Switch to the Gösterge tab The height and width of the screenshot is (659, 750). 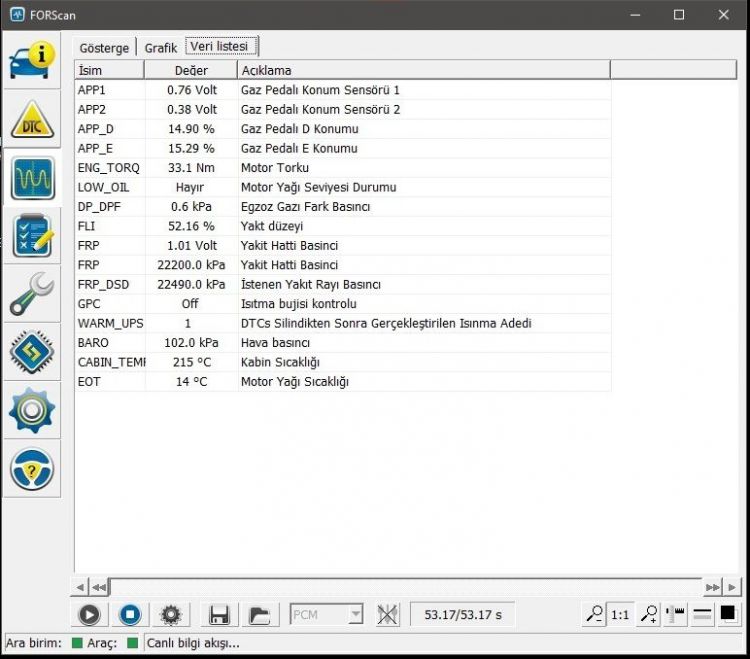[104, 48]
